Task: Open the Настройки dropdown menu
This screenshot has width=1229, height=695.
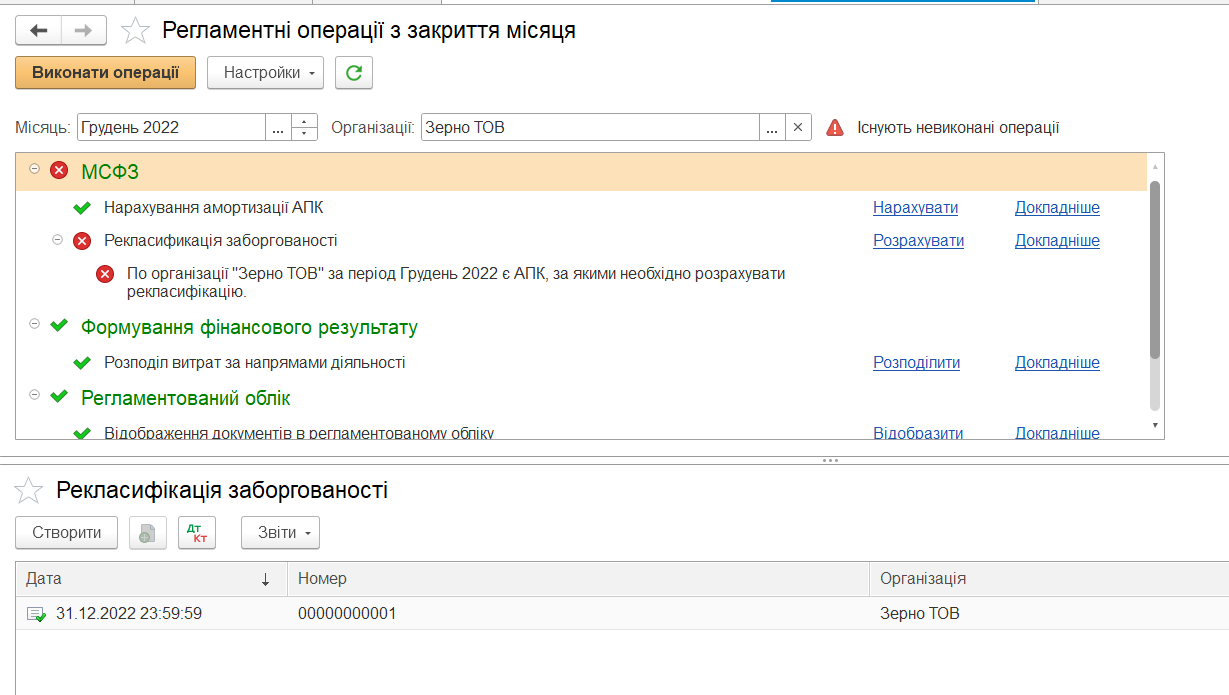Action: tap(265, 73)
